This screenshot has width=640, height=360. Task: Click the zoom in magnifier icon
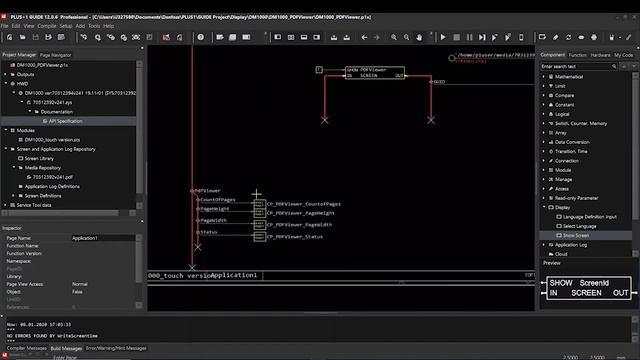[x=394, y=37]
